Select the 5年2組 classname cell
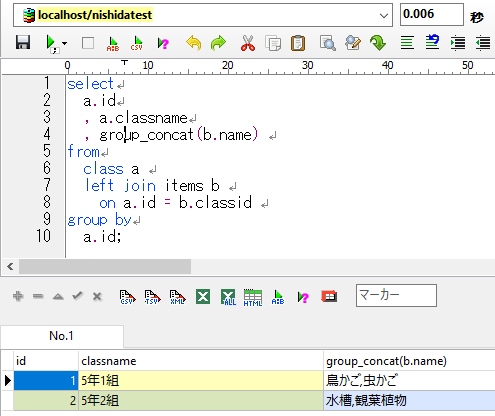495x416 pixels. (201, 400)
